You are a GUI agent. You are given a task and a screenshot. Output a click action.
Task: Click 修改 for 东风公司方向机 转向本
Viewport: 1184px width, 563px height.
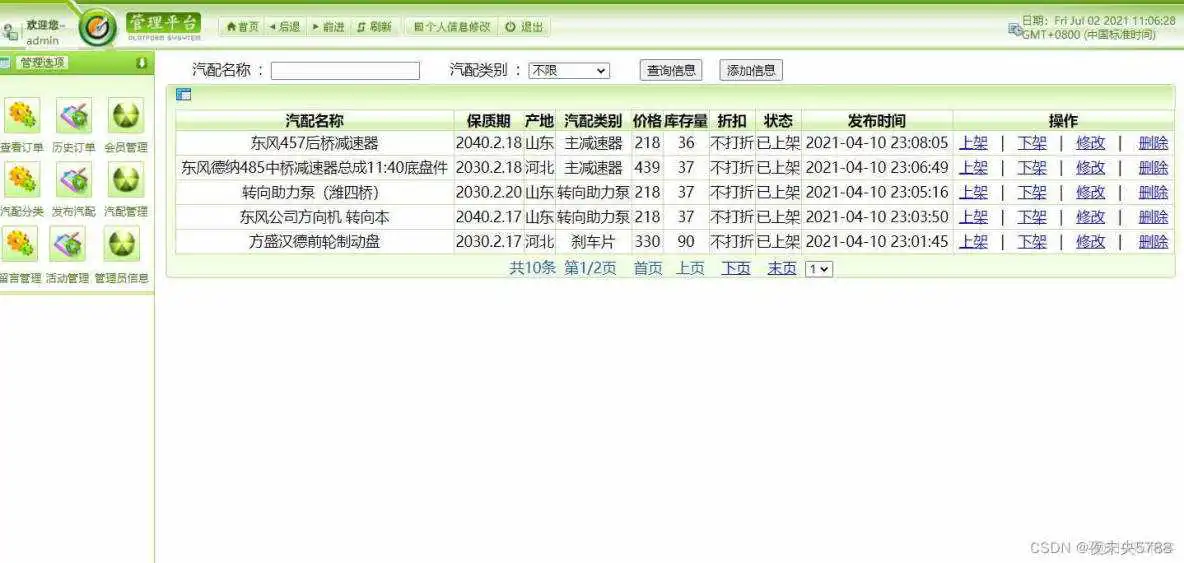[1090, 217]
